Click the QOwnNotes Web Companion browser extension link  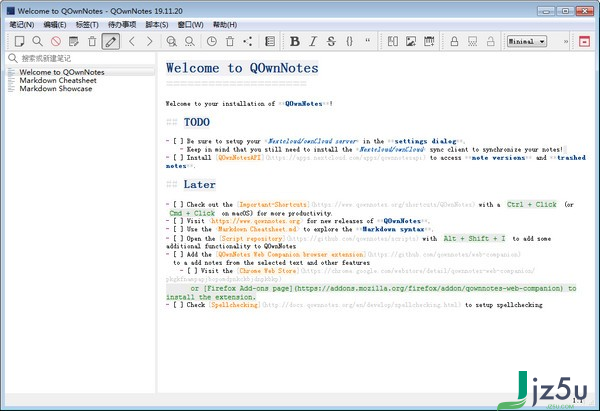[x=291, y=254]
